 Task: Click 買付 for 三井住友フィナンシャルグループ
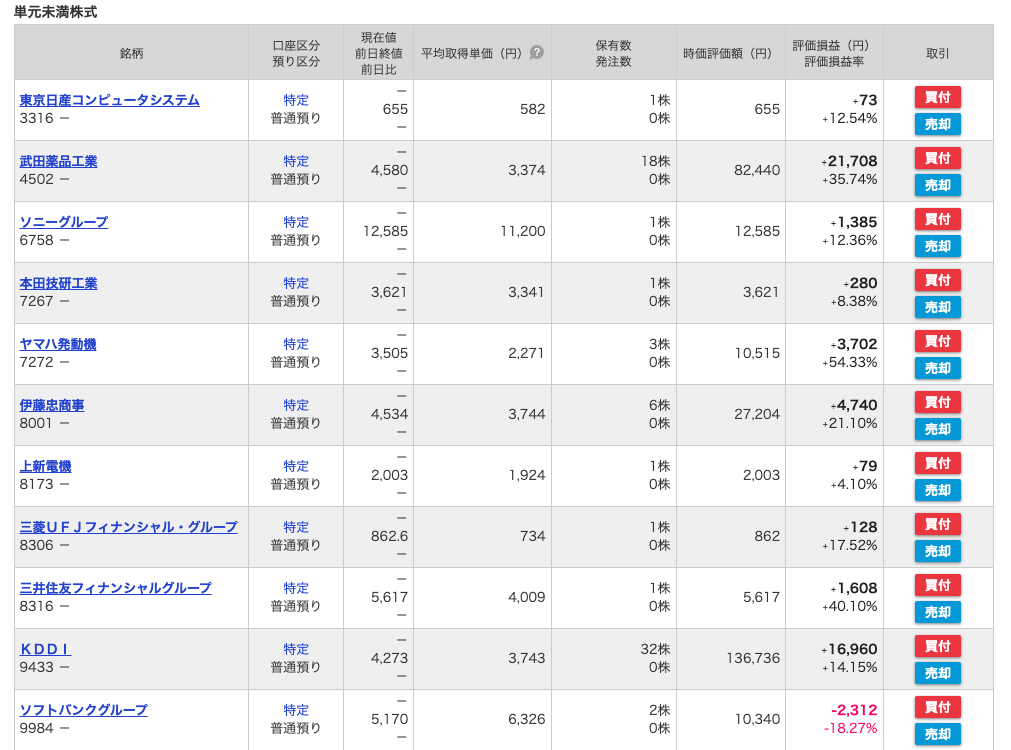click(x=937, y=586)
